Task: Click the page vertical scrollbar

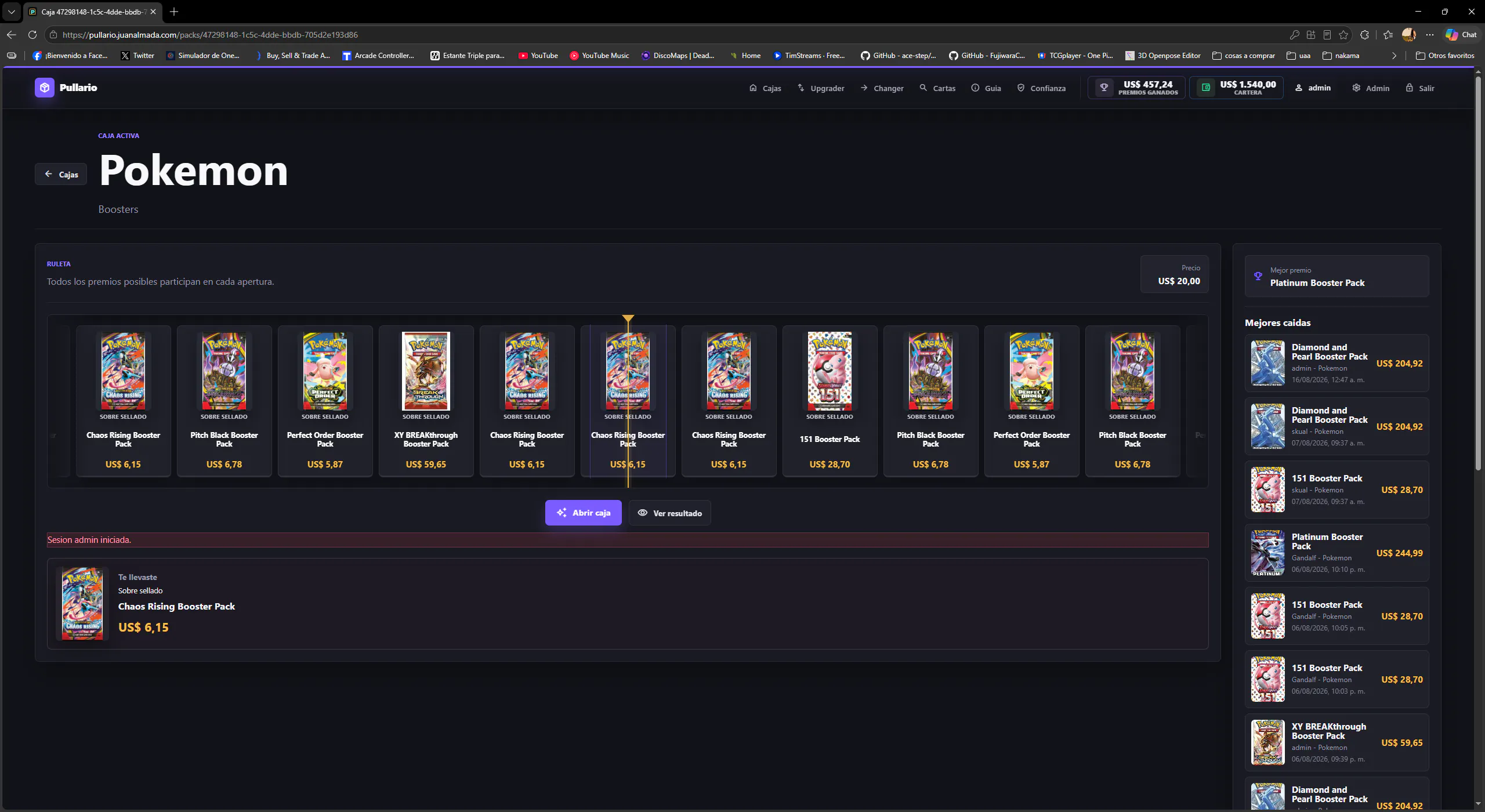Action: (1479, 273)
